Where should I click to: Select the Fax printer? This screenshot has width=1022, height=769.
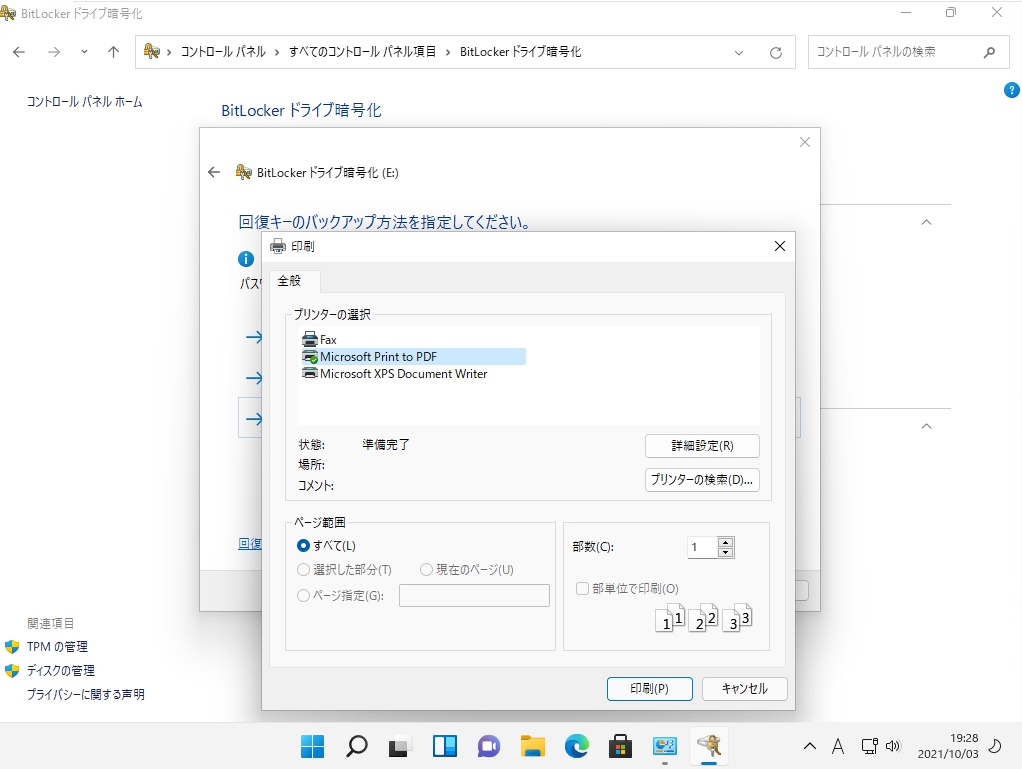coord(319,340)
